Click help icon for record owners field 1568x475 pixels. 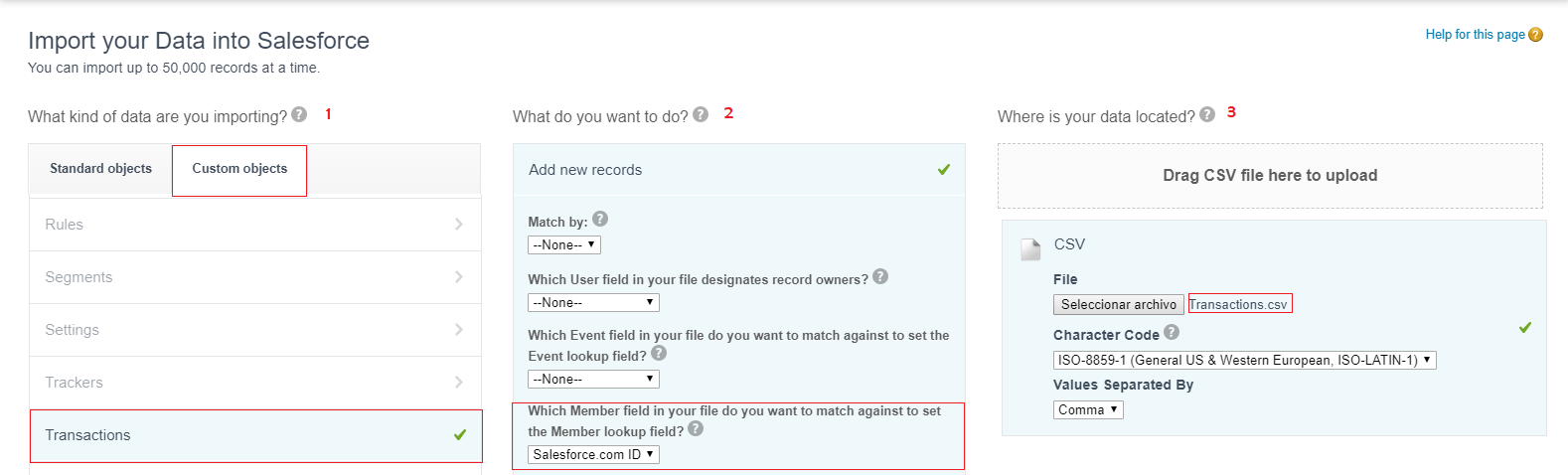pyautogui.click(x=880, y=277)
